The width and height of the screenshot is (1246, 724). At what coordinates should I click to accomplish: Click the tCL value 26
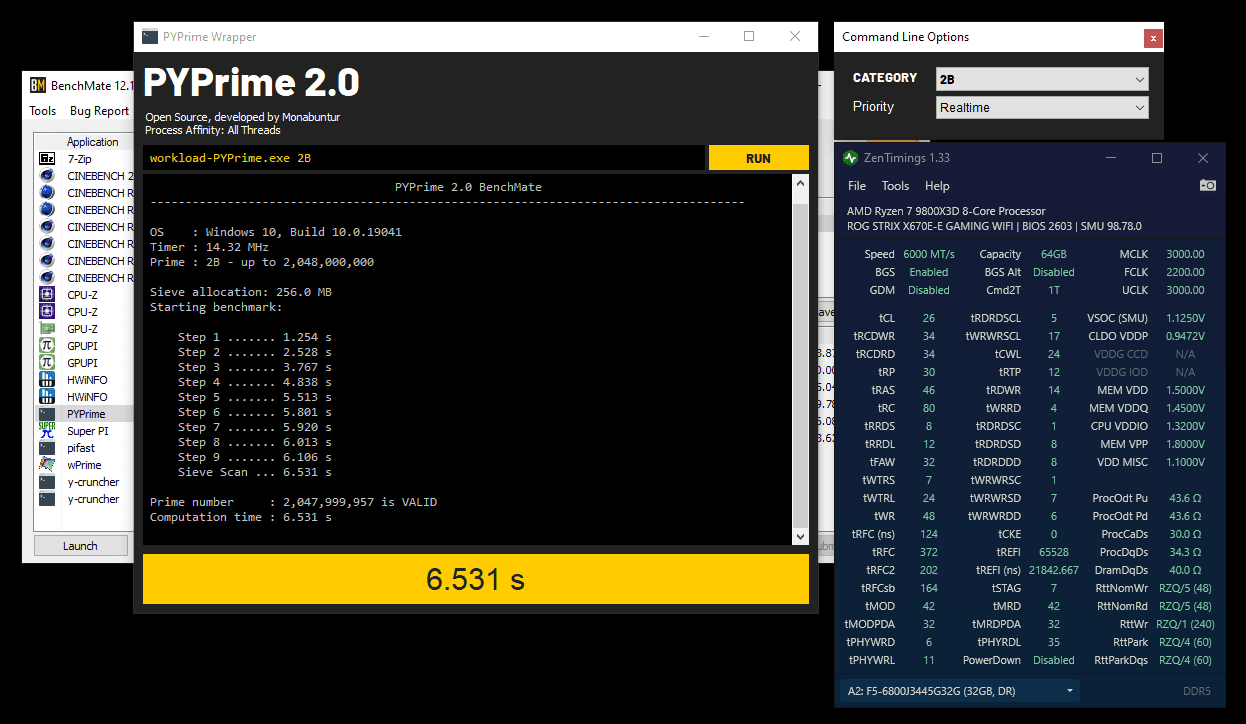coord(929,318)
